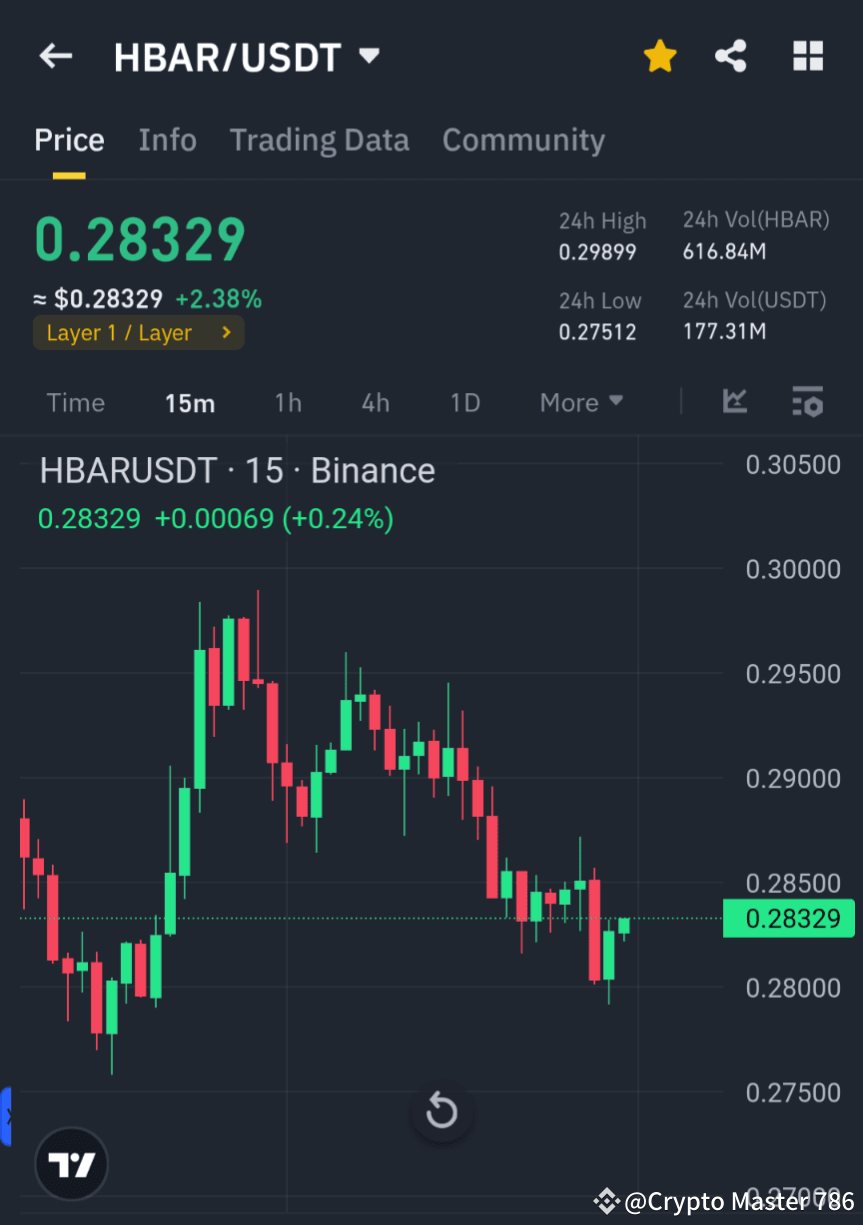Viewport: 863px width, 1225px height.
Task: Open the Community tab
Action: coord(523,140)
